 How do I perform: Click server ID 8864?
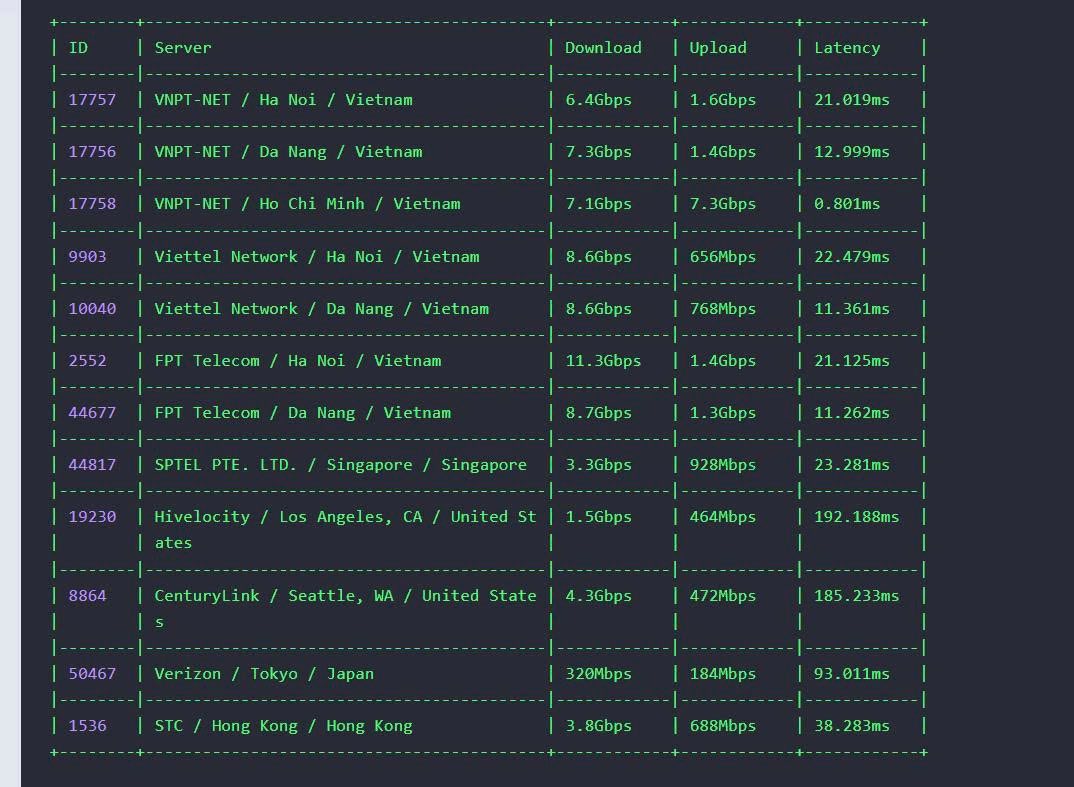87,596
